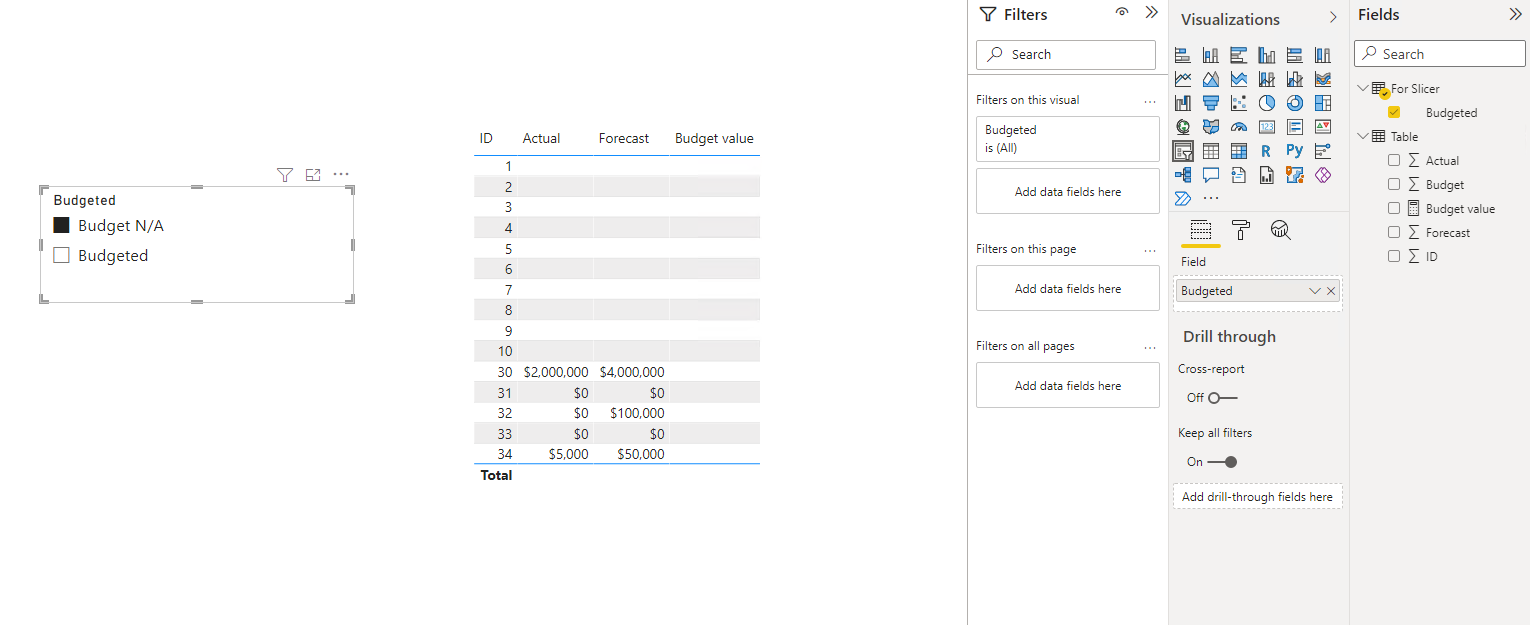Select the R script visual
1530x625 pixels.
[1267, 151]
